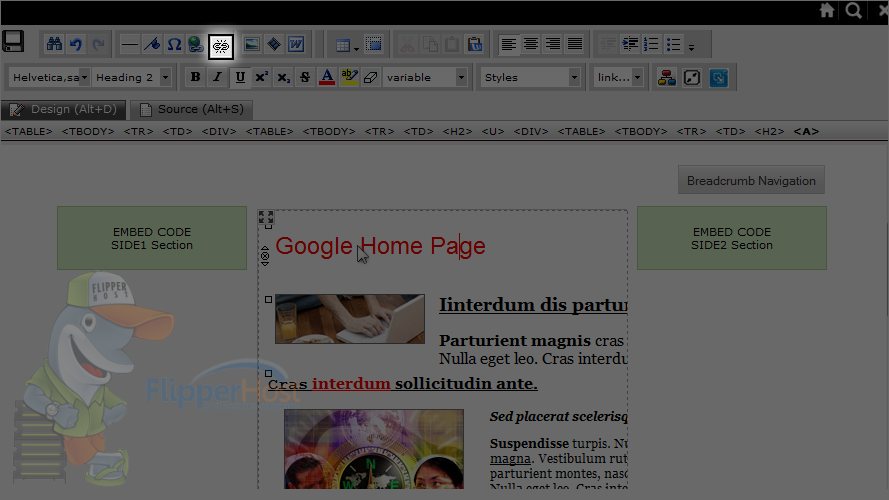Toggle subscript formatting
Image resolution: width=889 pixels, height=500 pixels.
click(283, 77)
